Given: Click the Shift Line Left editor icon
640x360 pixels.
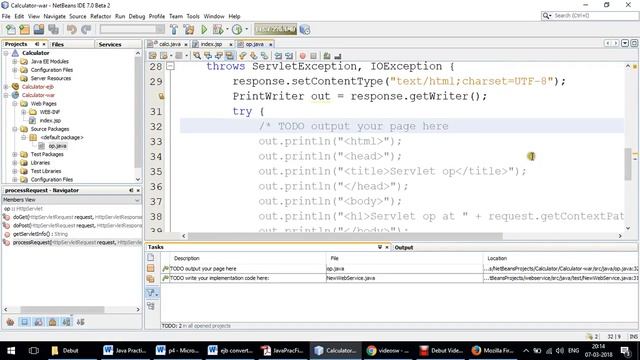Looking at the screenshot, I should click(x=278, y=56).
